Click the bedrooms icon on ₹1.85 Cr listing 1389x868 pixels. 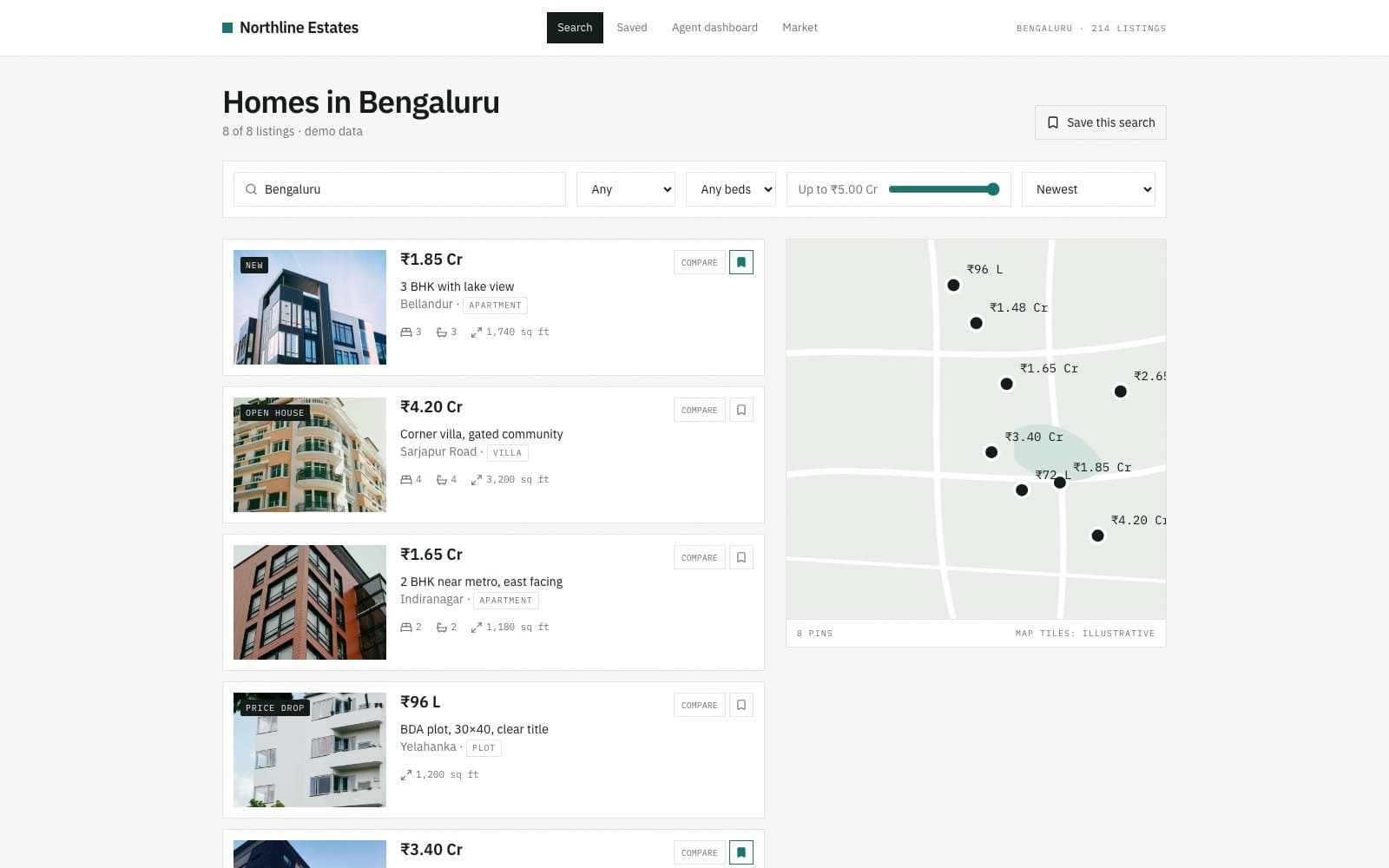(x=406, y=332)
